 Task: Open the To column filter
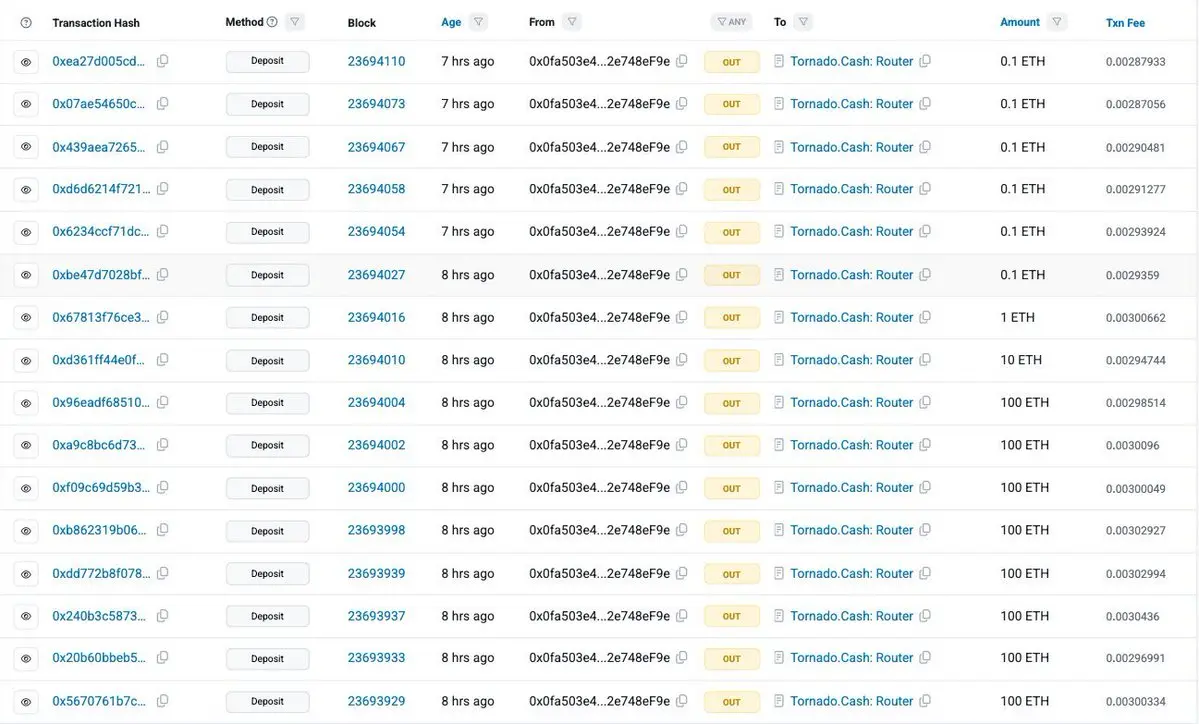(x=803, y=22)
